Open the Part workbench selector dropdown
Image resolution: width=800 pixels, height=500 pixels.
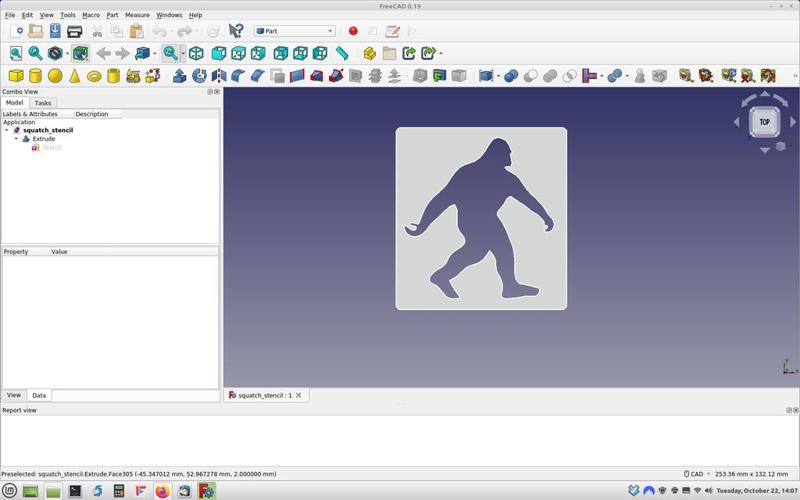(x=295, y=31)
